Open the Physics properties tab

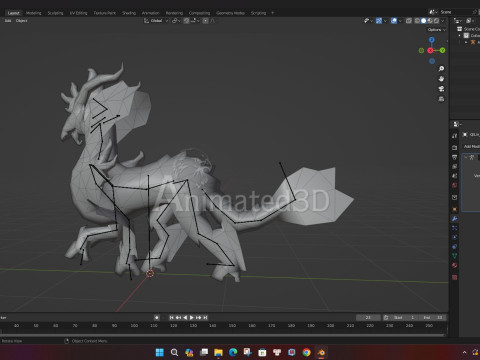pos(455,237)
